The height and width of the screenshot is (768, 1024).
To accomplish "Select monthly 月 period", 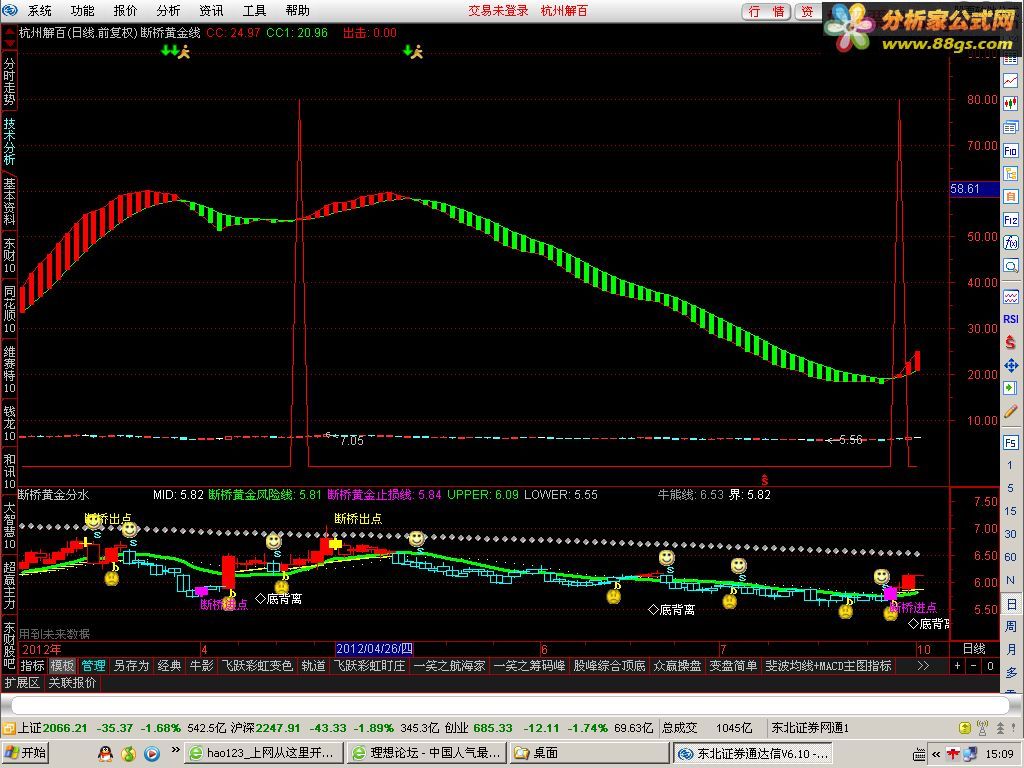I will [x=1010, y=649].
